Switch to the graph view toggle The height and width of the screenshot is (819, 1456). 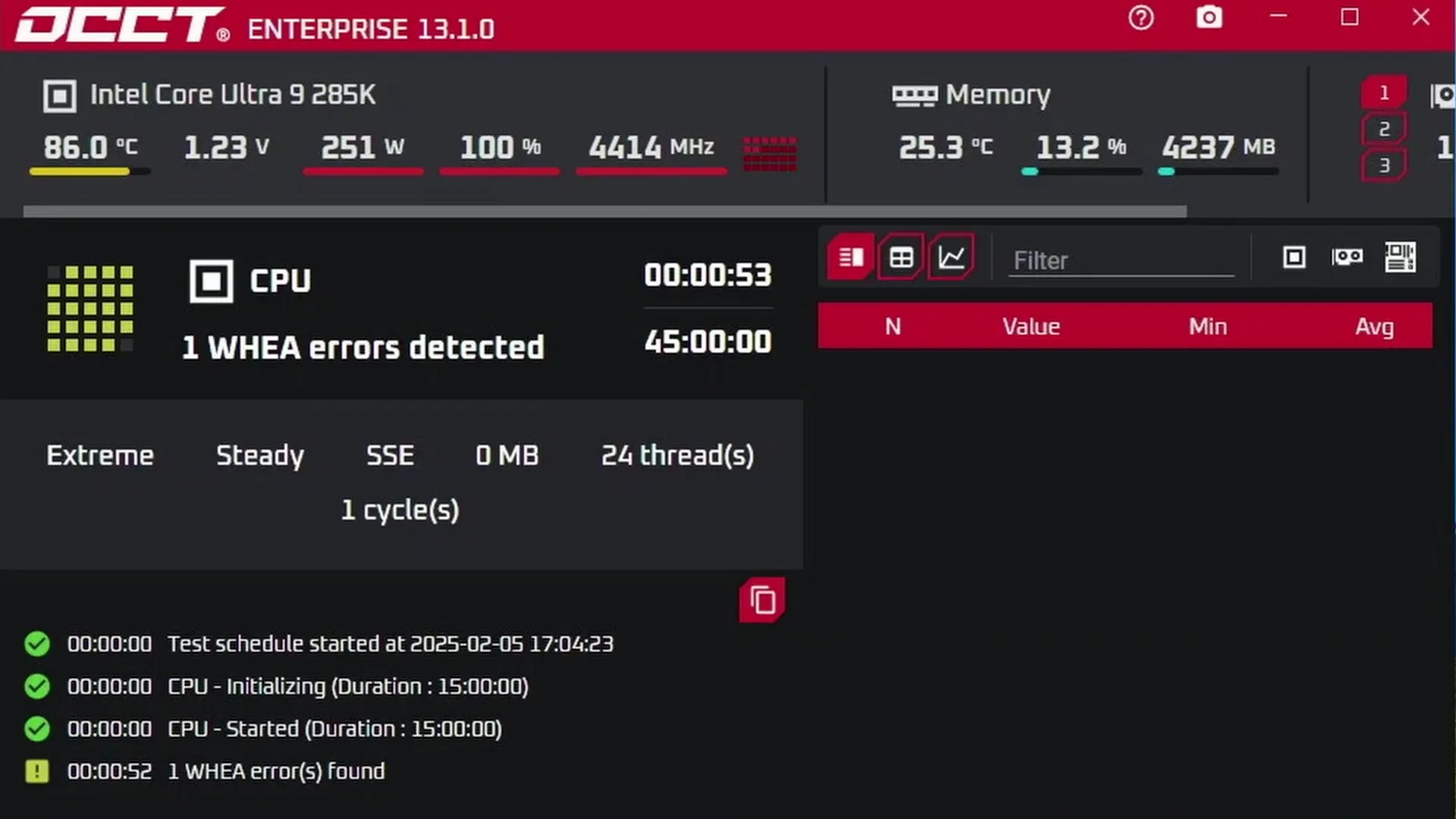click(x=951, y=258)
